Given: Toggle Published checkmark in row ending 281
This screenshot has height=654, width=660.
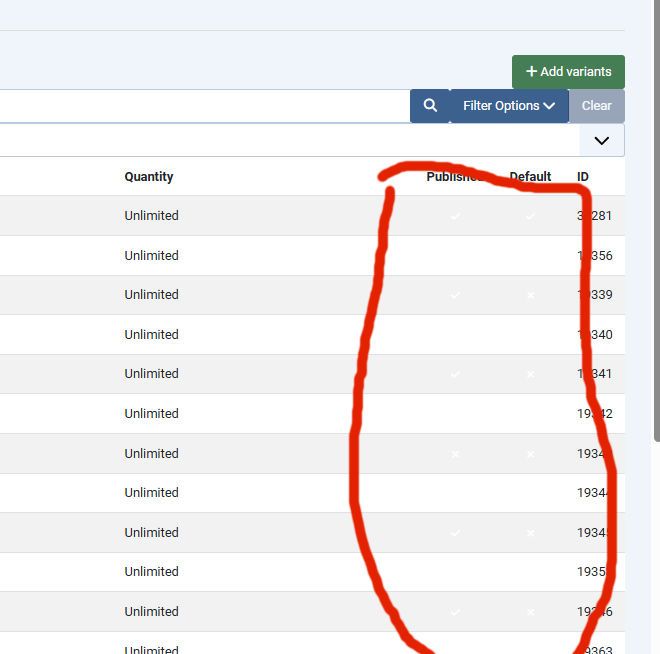Looking at the screenshot, I should click(x=455, y=216).
